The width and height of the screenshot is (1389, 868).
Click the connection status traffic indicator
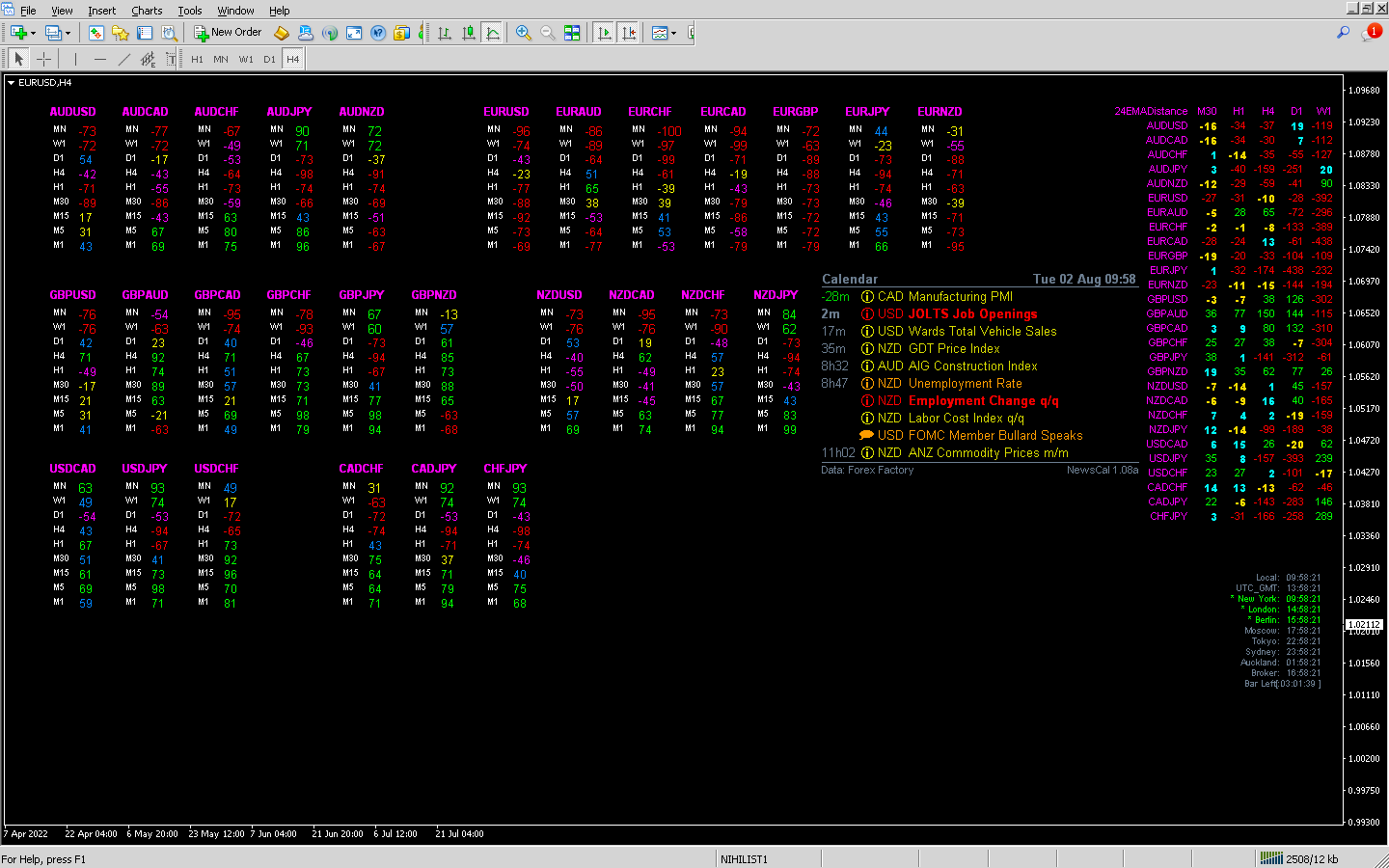(1297, 858)
